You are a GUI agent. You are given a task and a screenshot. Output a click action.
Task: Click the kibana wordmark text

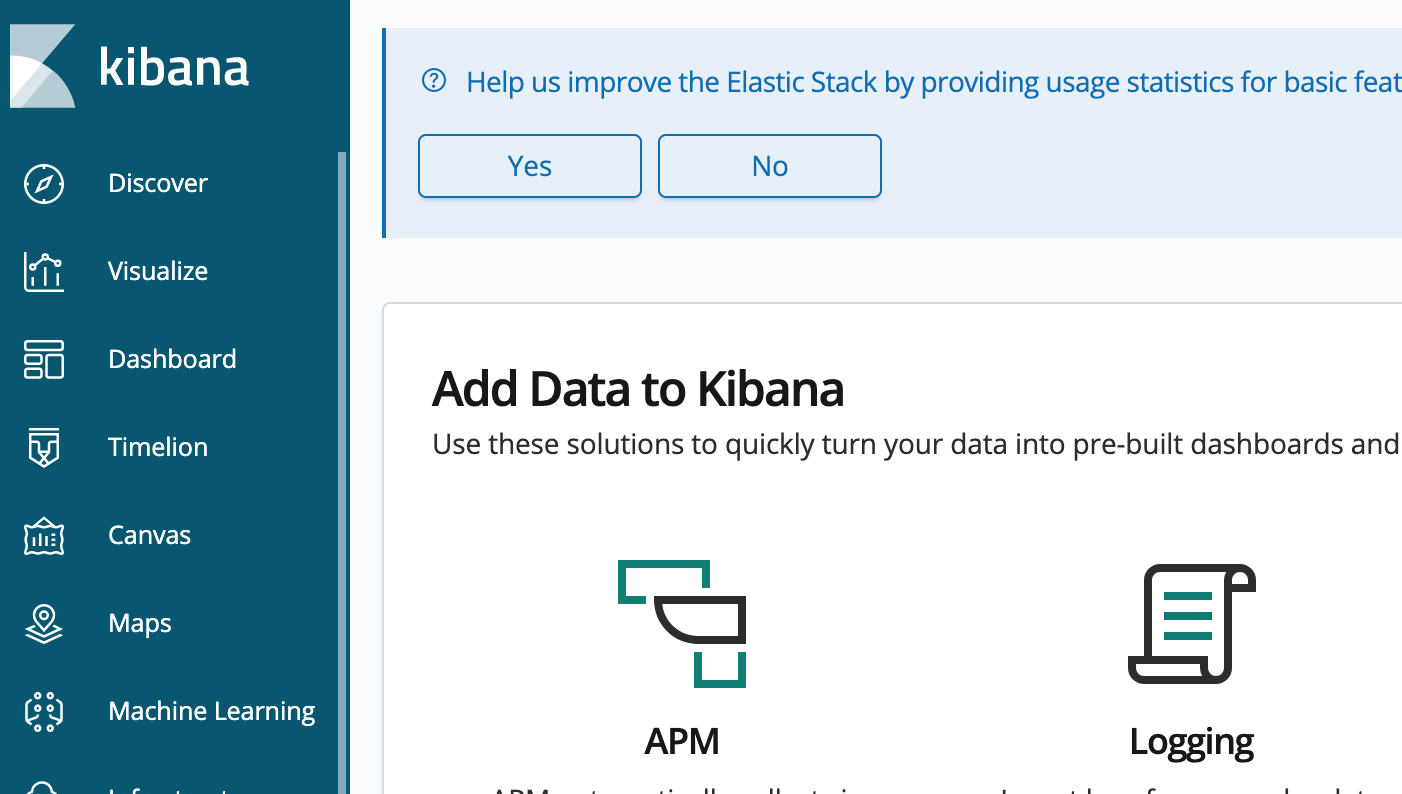174,67
